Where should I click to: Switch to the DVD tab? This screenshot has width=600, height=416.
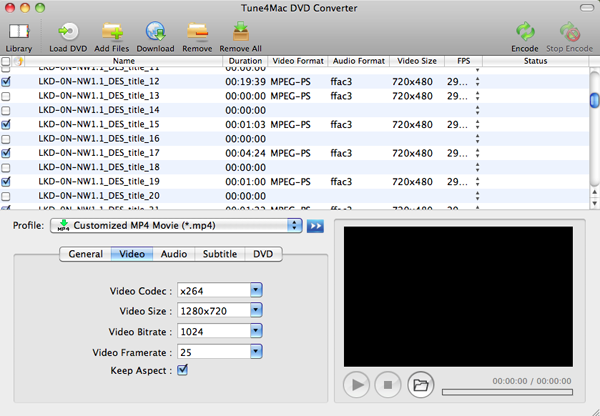click(263, 254)
